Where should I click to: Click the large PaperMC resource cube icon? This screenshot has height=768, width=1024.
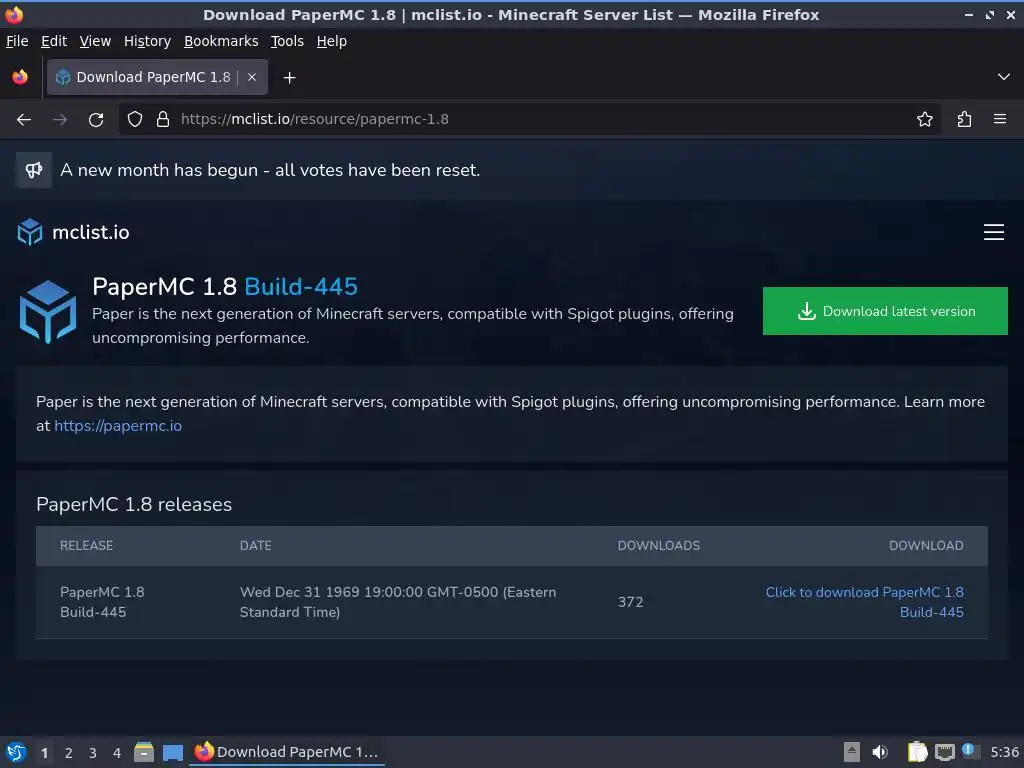coord(48,312)
